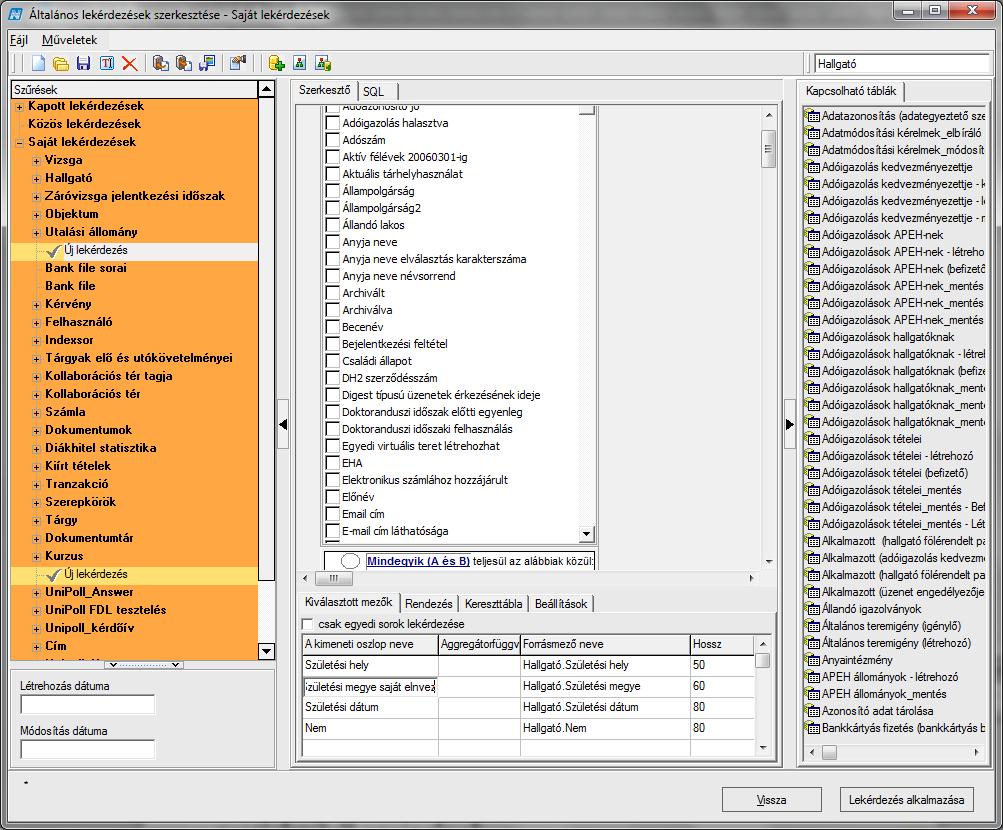
Task: Click the table icon beside Adóigazolások APEH-nek (befizető)
Action: pos(812,269)
